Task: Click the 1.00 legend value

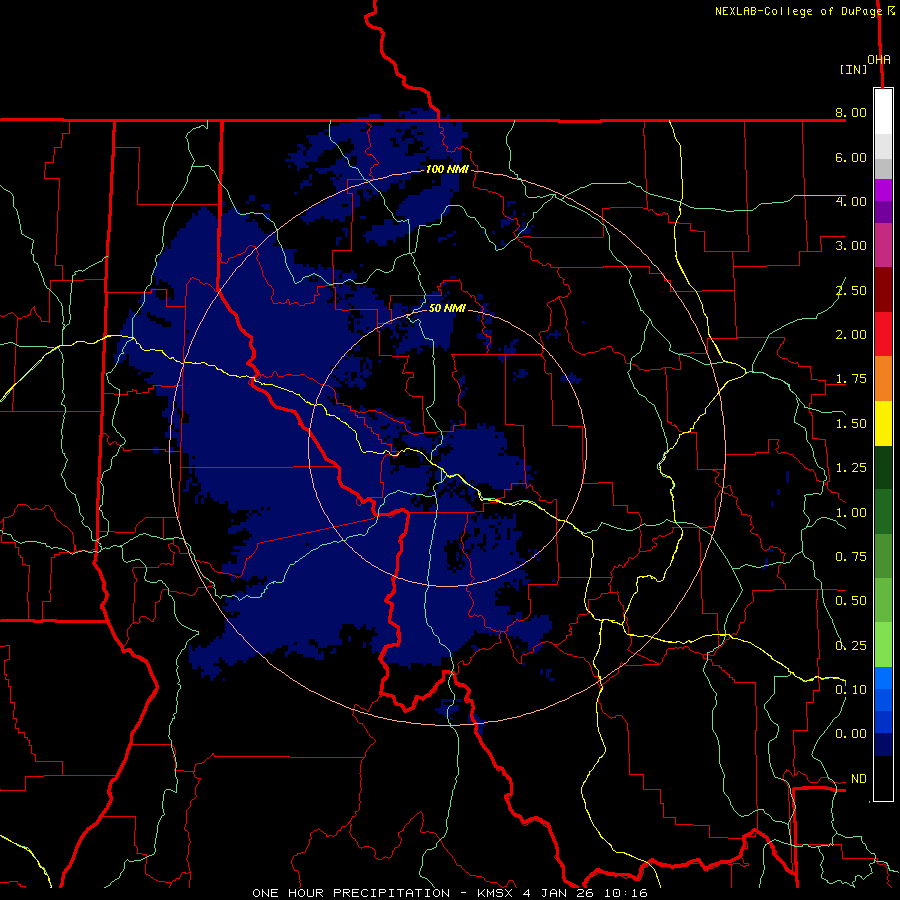Action: pos(851,513)
